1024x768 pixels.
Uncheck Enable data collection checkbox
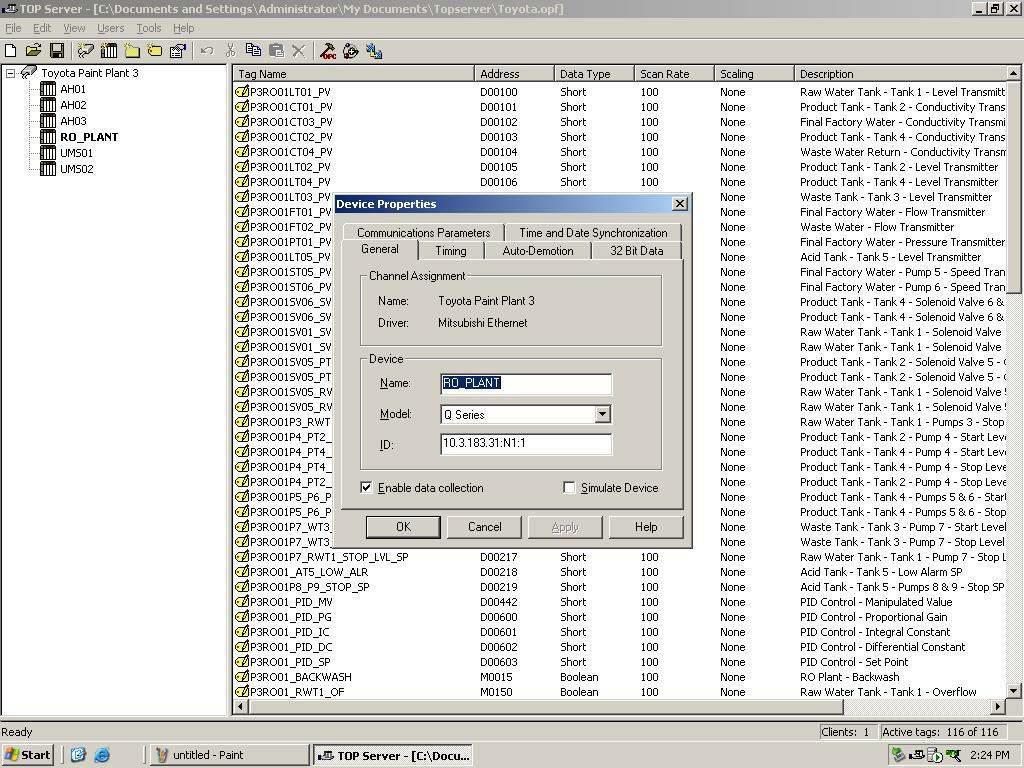[366, 488]
